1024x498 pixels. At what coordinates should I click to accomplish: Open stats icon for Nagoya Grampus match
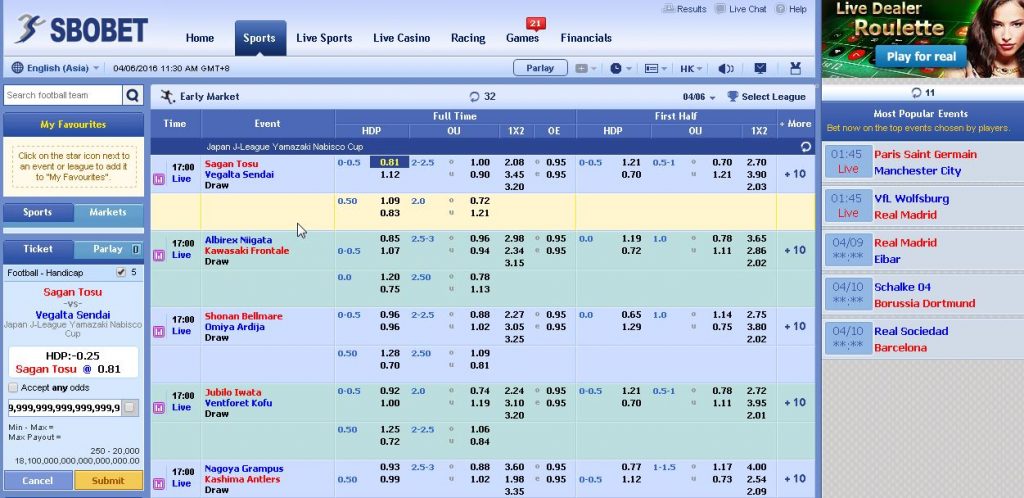click(x=158, y=484)
